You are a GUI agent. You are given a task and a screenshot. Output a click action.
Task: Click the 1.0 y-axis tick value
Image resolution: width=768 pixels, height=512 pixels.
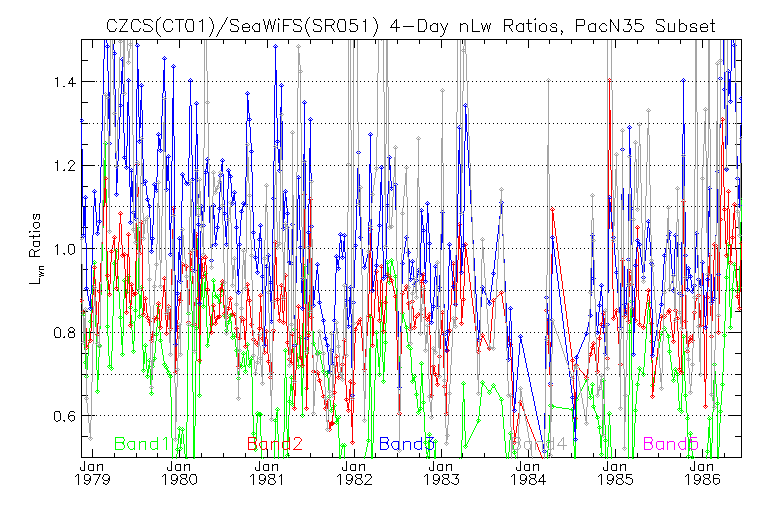pos(64,249)
